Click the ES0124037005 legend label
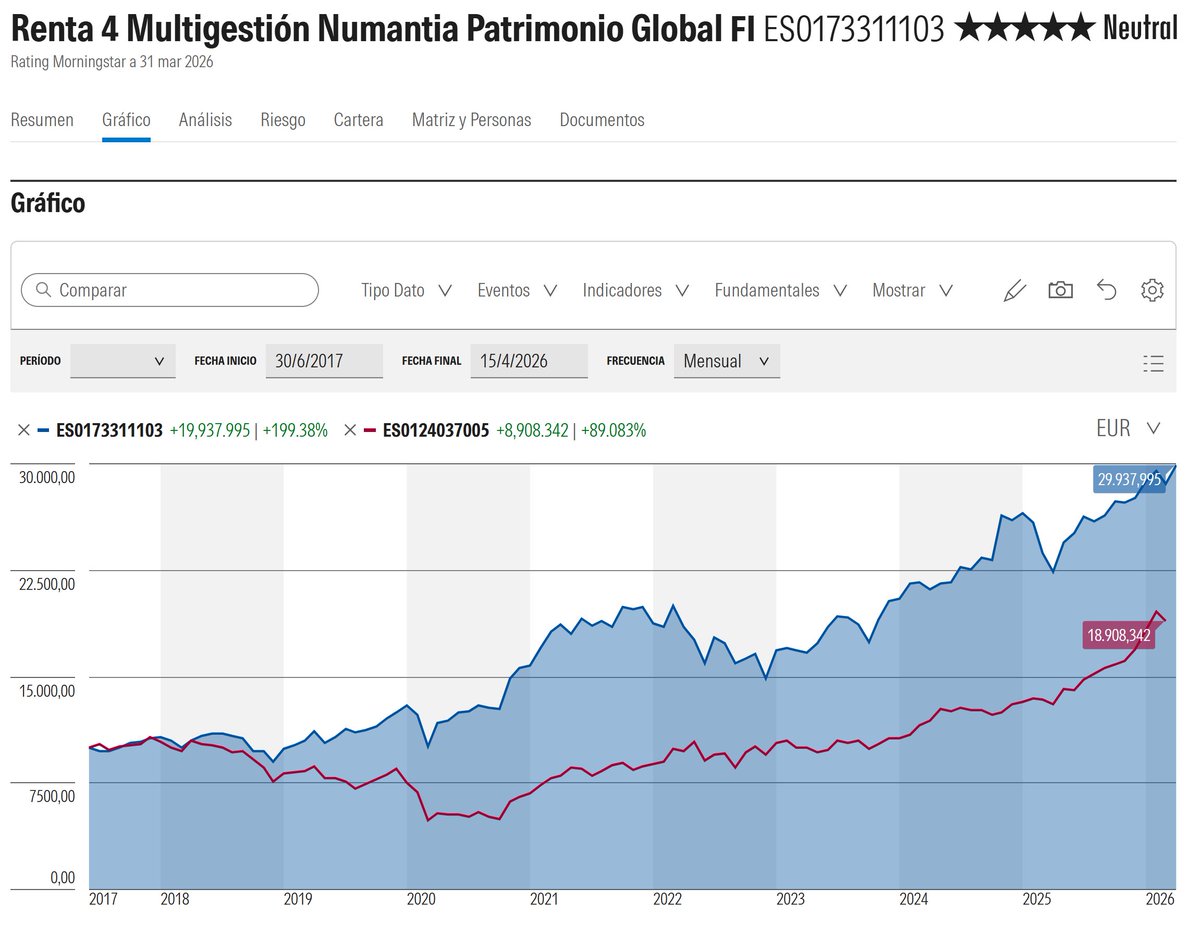Screen dimensions: 1200x926 436,431
